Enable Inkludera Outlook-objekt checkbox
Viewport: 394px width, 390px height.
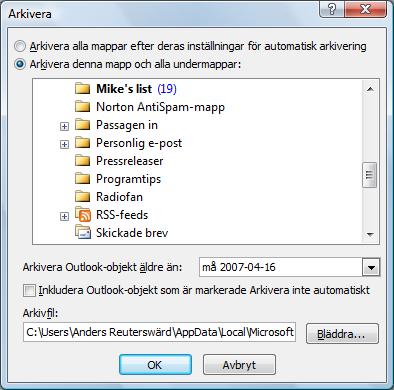point(29,290)
